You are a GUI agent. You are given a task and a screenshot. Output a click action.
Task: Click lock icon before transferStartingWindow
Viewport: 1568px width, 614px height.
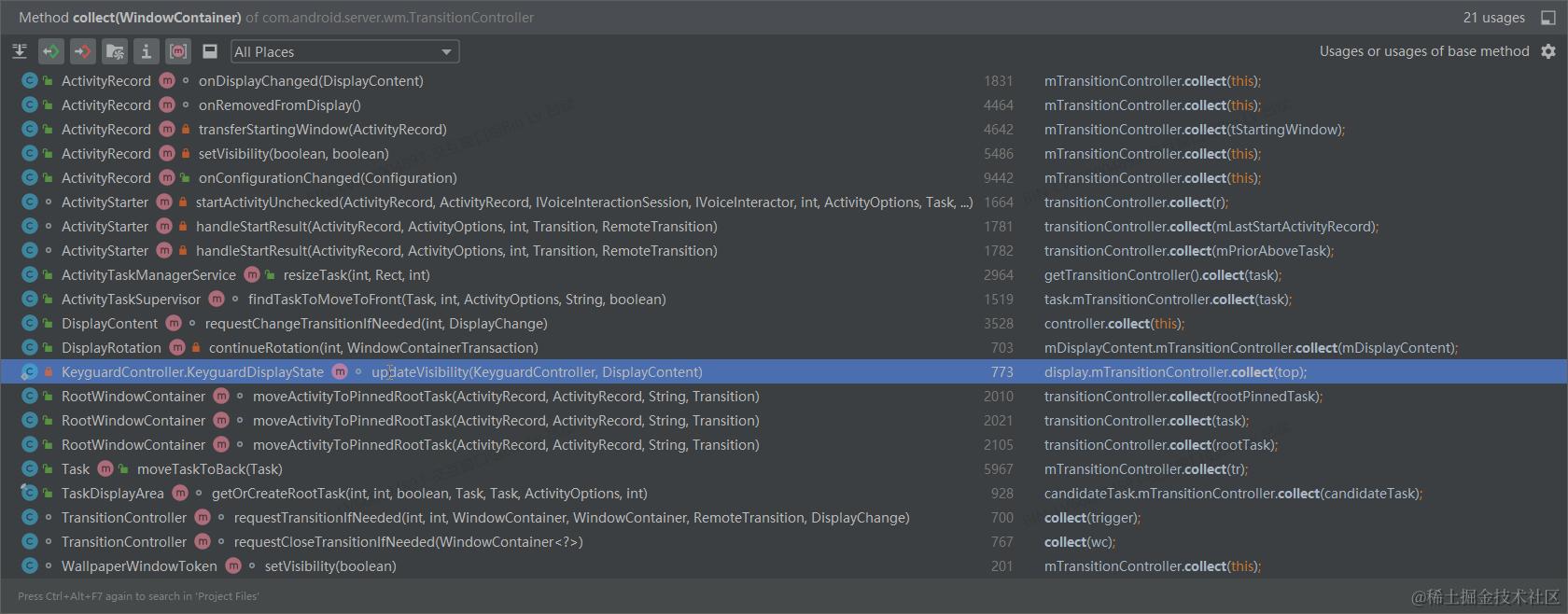click(x=186, y=129)
